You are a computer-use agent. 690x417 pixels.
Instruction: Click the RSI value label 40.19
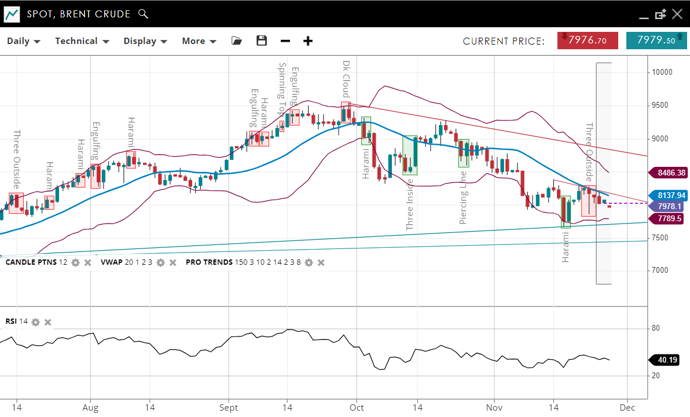pyautogui.click(x=668, y=360)
